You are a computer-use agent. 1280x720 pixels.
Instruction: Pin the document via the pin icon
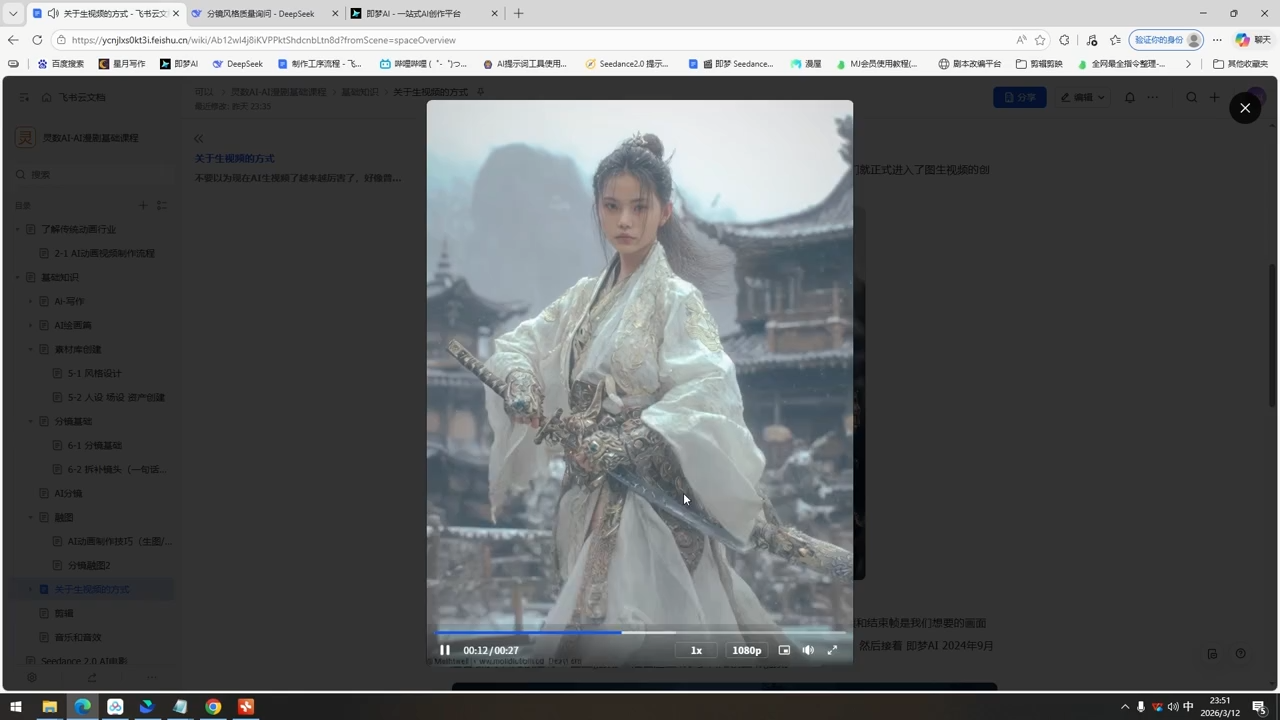click(x=480, y=91)
